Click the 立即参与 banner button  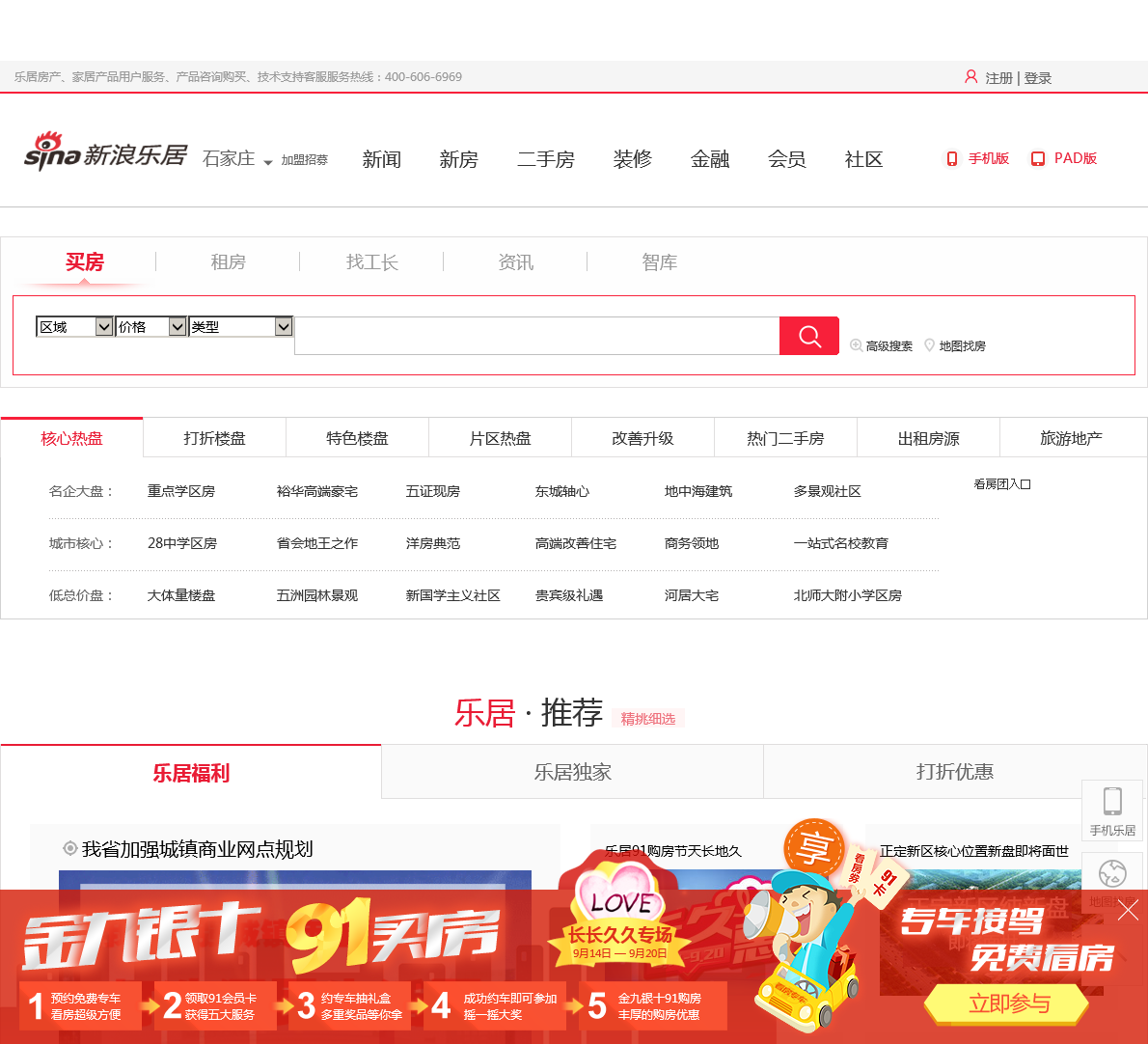tap(1008, 1003)
